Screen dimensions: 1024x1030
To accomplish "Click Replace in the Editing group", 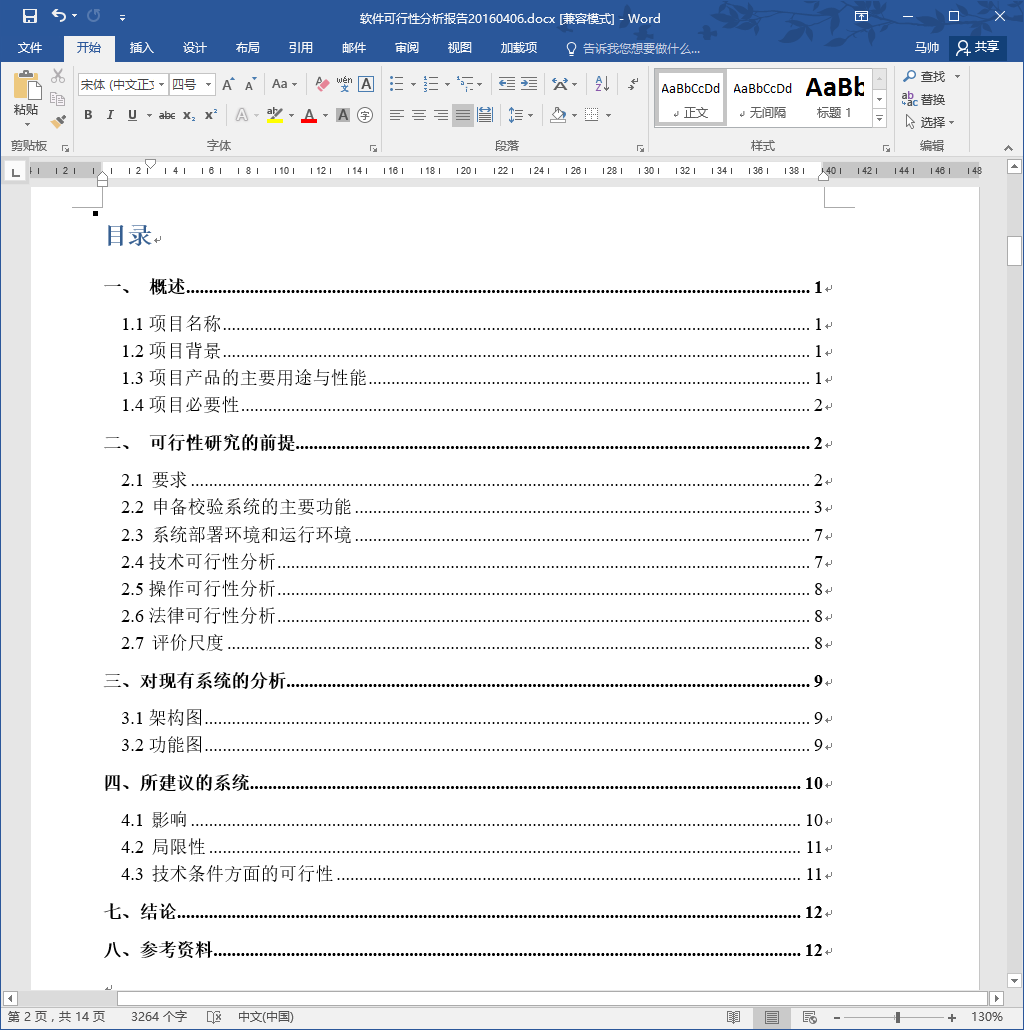I will point(924,99).
